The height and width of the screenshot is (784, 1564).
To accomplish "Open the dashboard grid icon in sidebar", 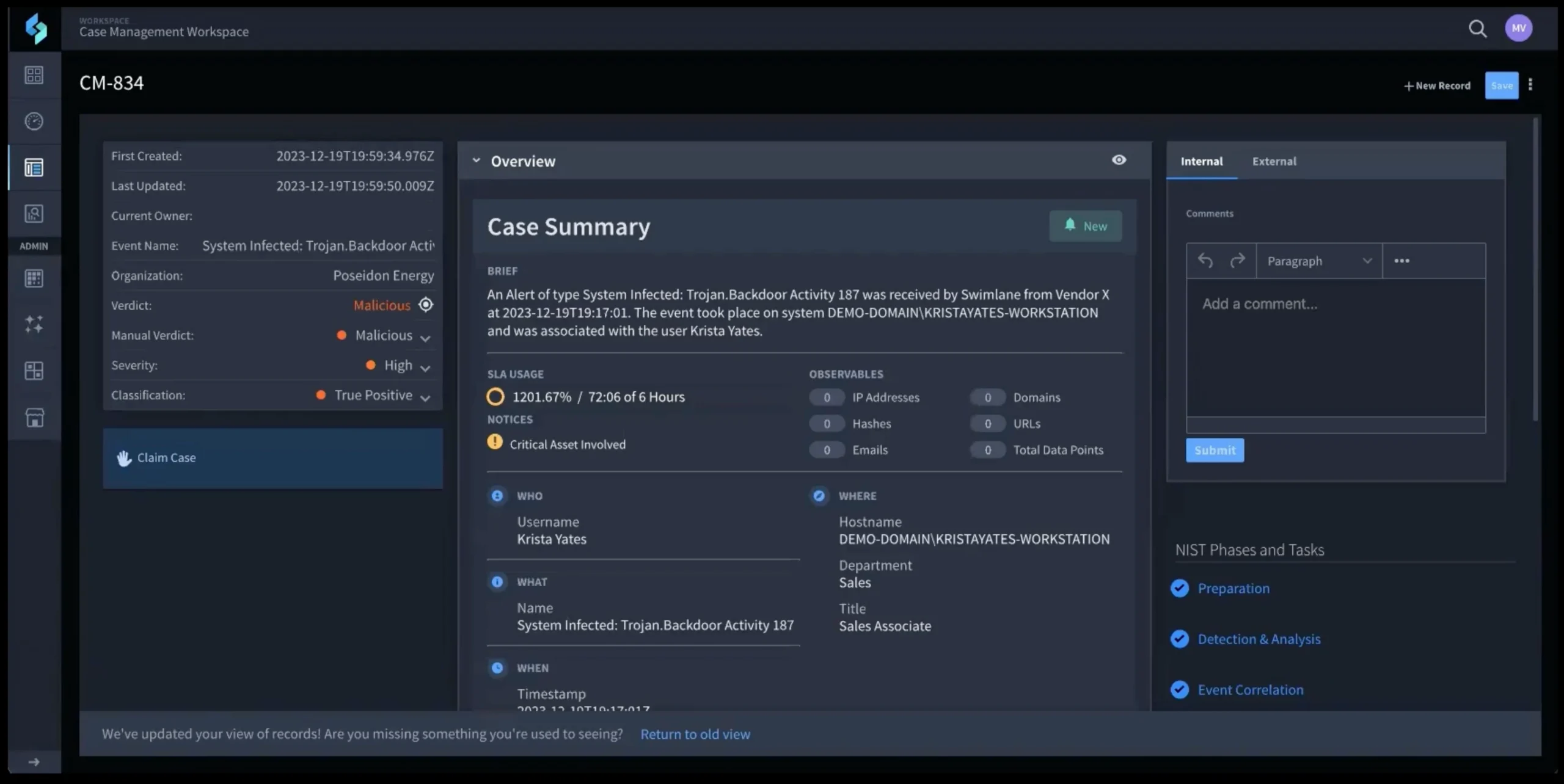I will [34, 75].
